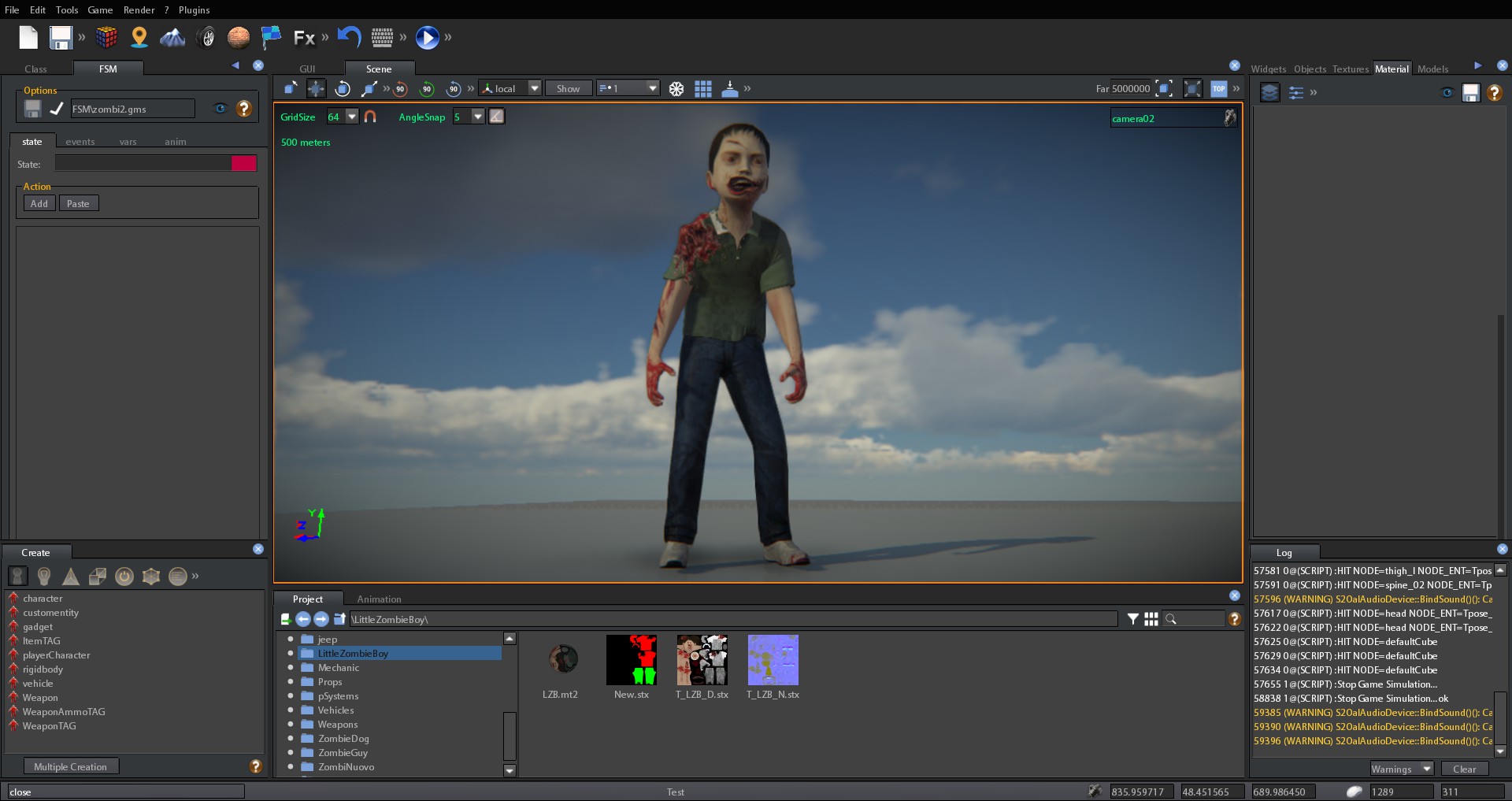Click the Undo arrow icon
Image resolution: width=1512 pixels, height=801 pixels.
pos(348,37)
